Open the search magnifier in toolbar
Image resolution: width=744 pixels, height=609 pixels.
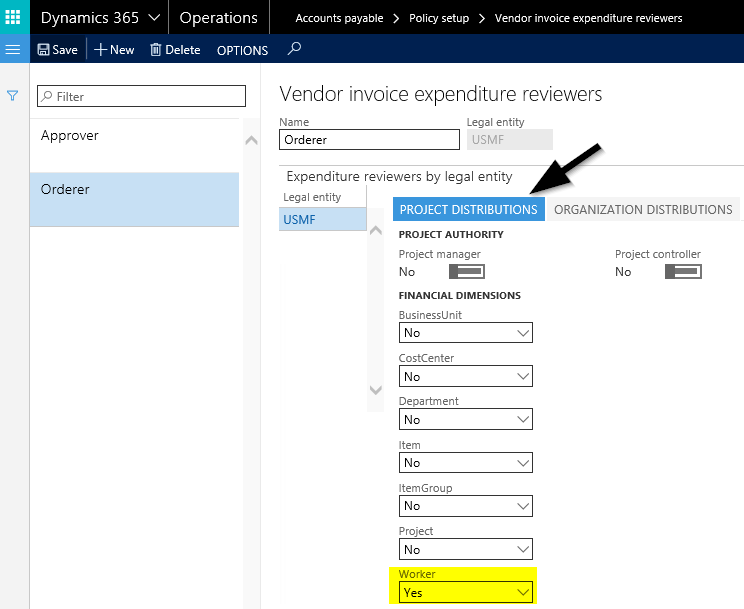pyautogui.click(x=294, y=49)
